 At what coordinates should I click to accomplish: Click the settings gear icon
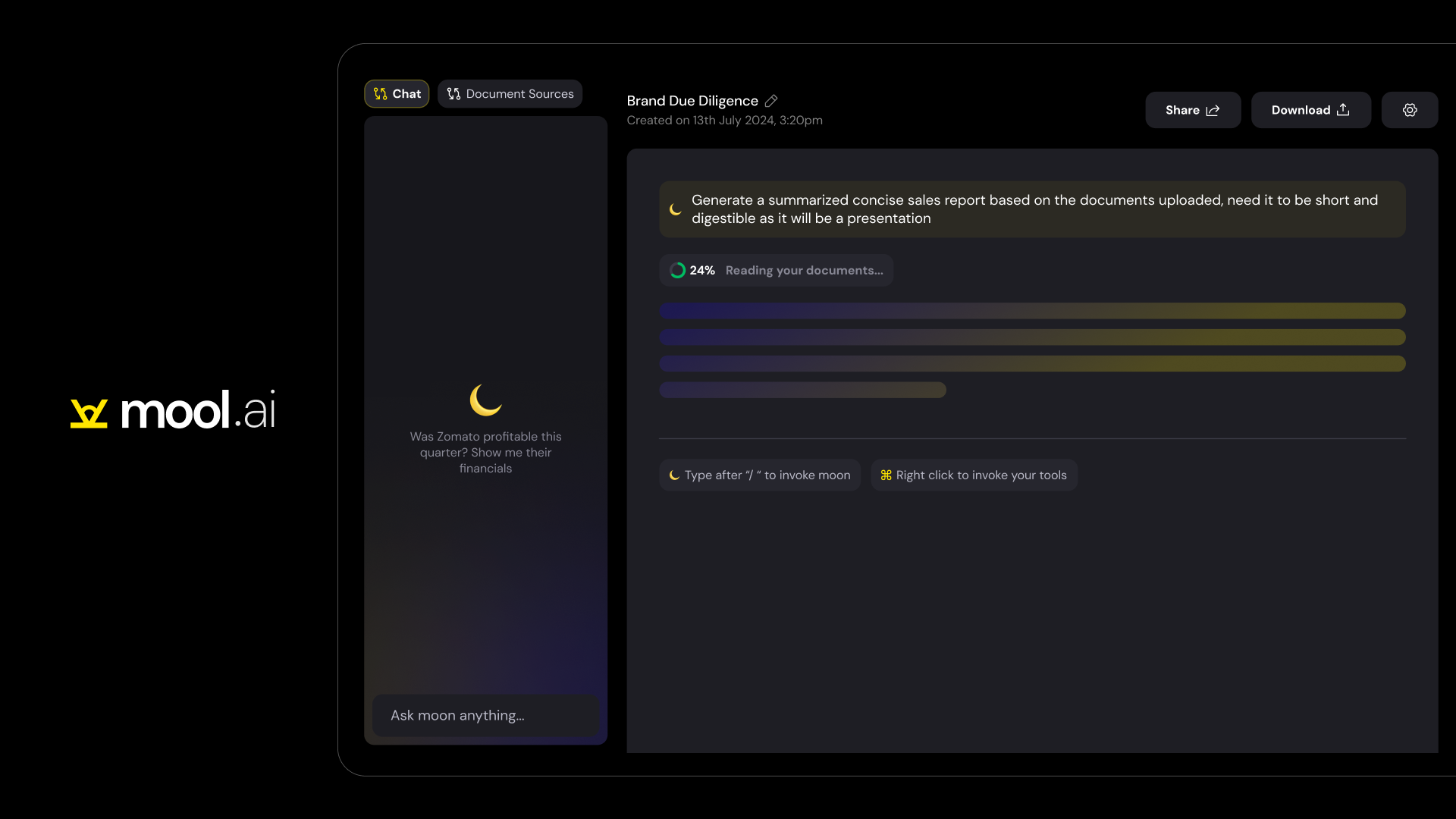1409,110
